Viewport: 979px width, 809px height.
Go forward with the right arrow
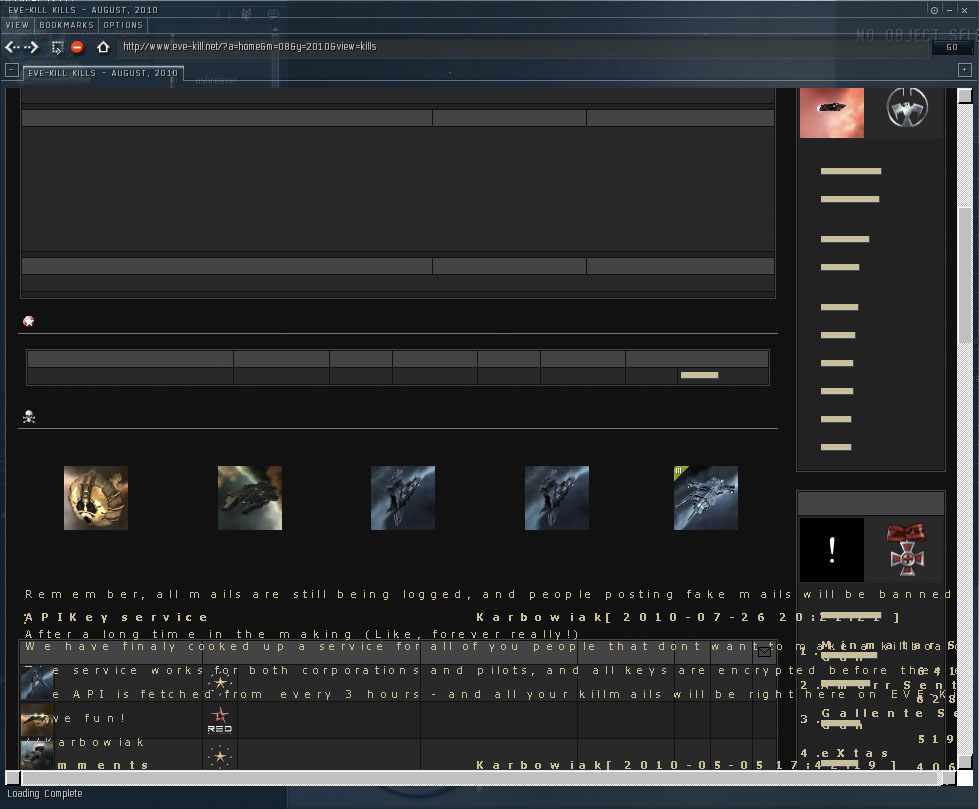(32, 47)
